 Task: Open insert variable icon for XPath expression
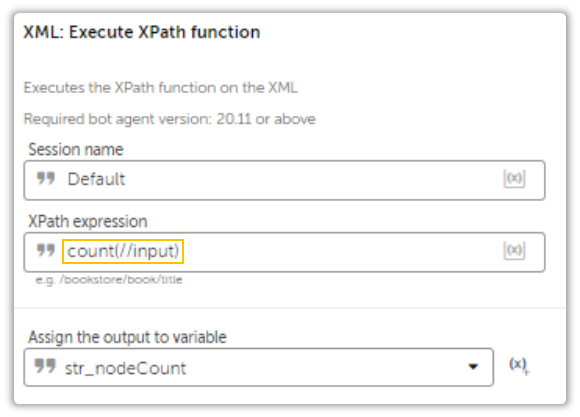pos(514,251)
